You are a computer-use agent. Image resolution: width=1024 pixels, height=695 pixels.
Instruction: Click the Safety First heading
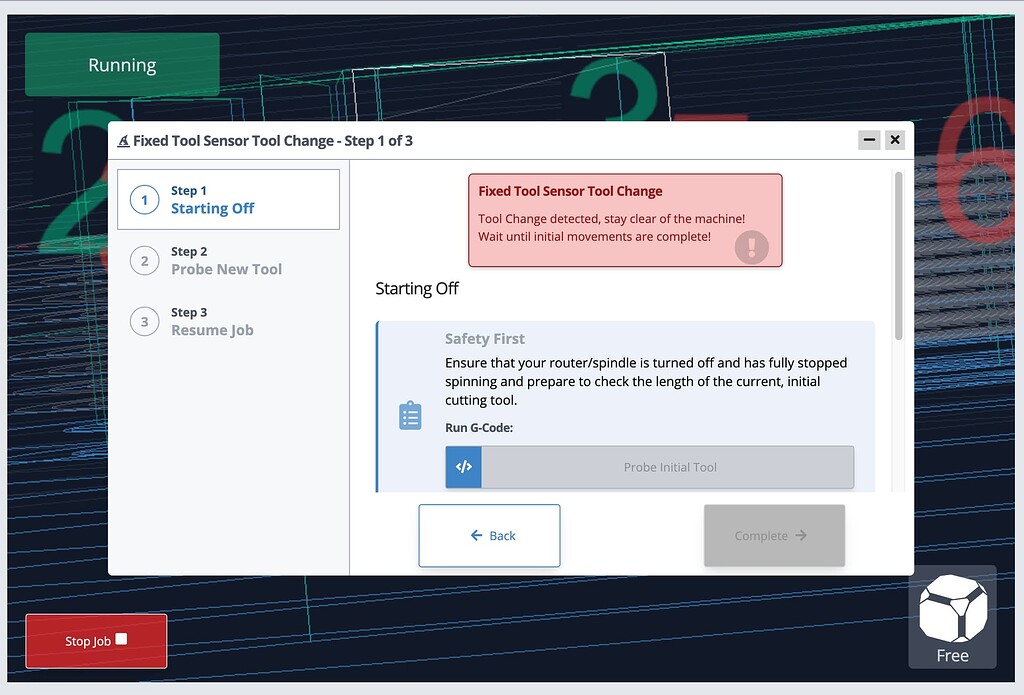484,339
